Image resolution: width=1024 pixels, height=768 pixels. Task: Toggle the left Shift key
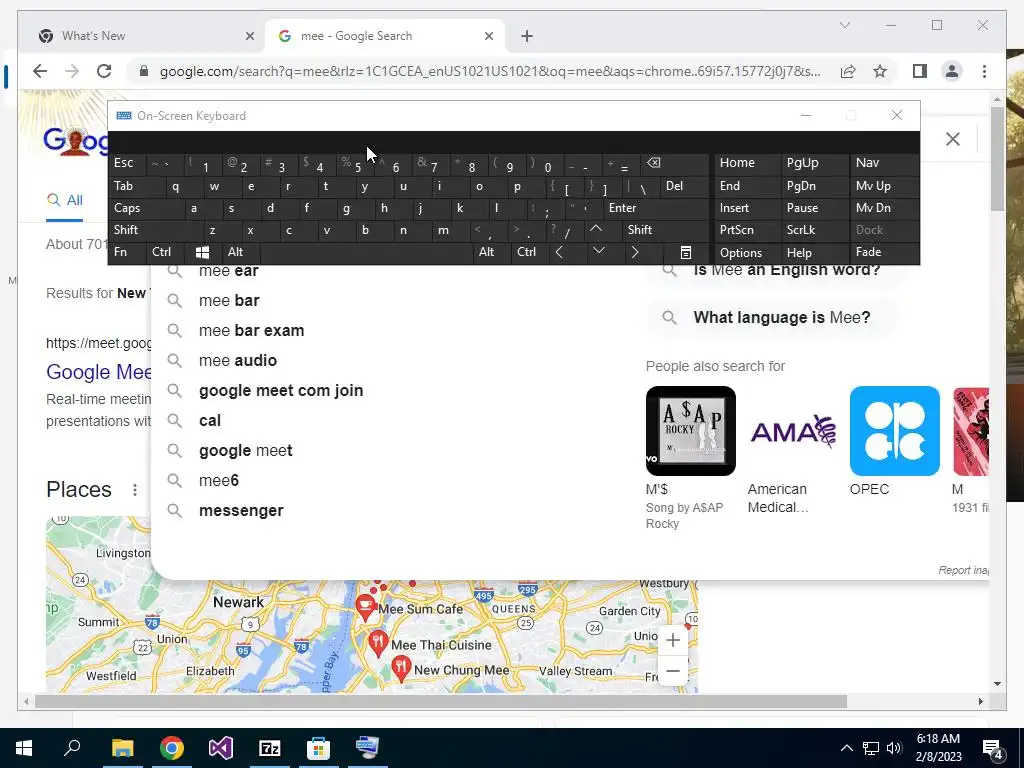[155, 230]
